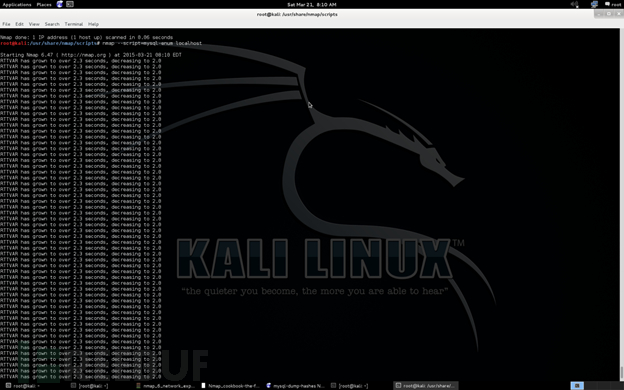Viewport: 624px width, 390px height.
Task: Open the root user menu
Action: pyautogui.click(x=613, y=4)
